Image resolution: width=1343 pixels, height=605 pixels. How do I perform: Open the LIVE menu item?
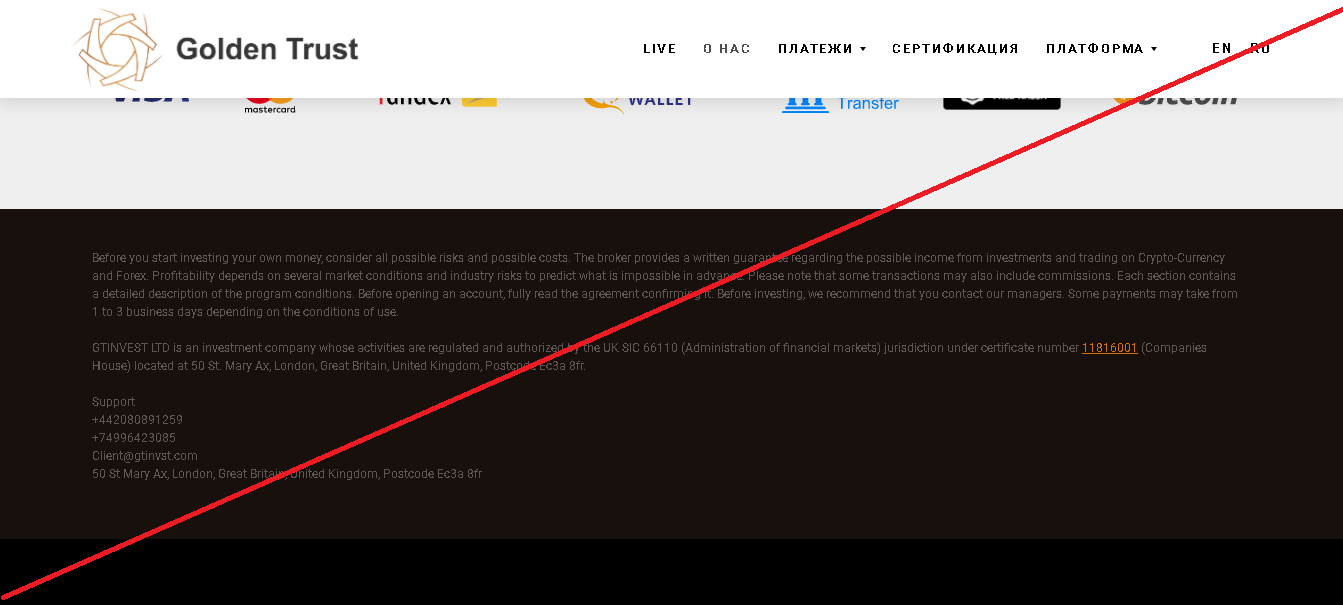[x=659, y=49]
